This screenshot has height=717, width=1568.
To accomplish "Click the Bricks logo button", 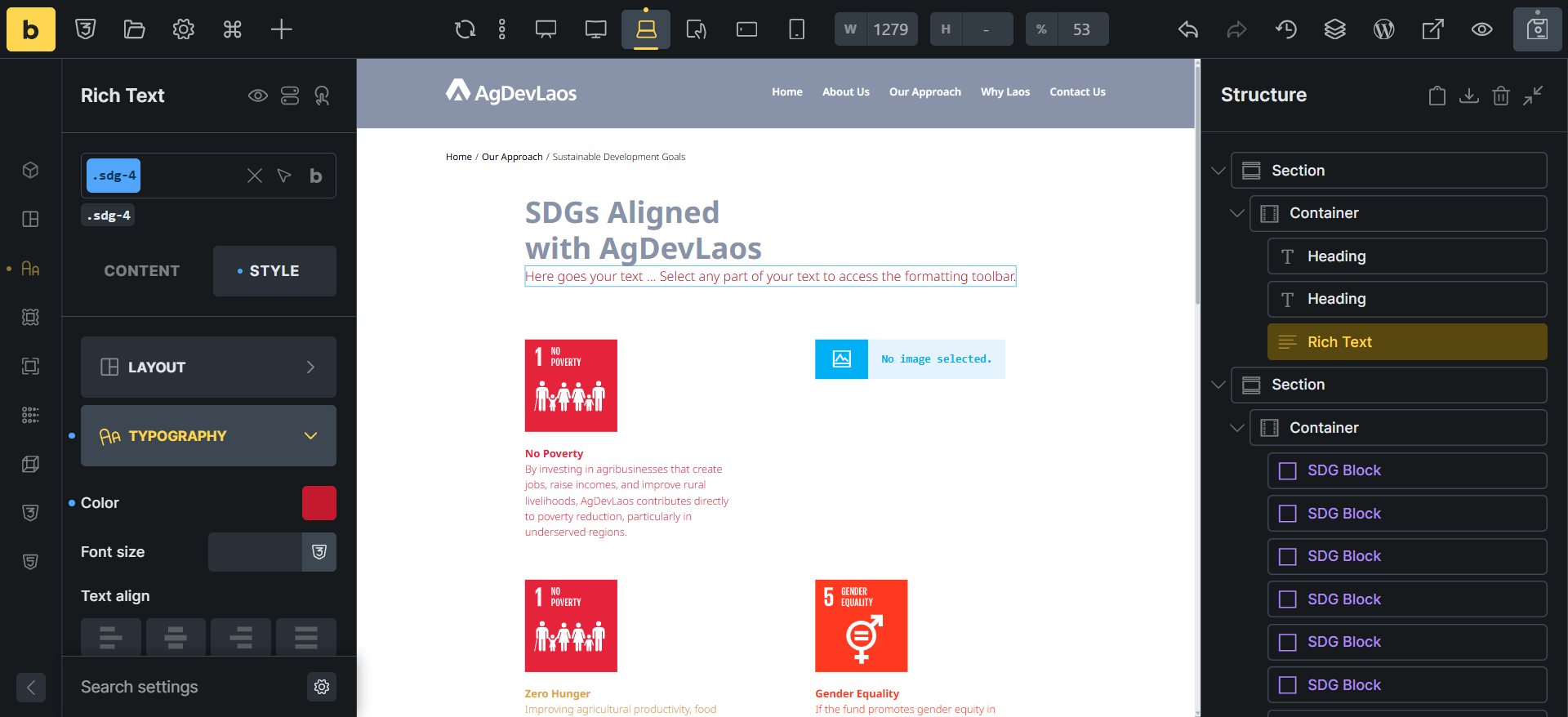I will pos(31,29).
